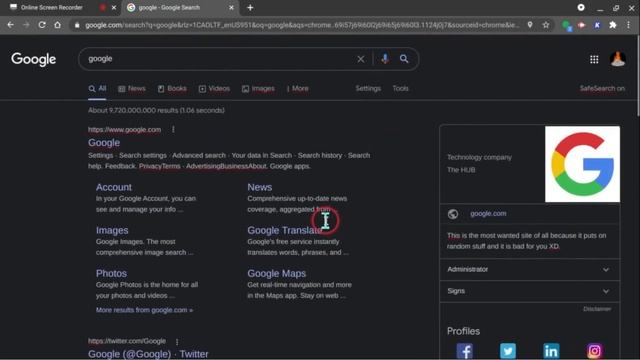The width and height of the screenshot is (640, 360).
Task: Open the More search filters dropdown
Action: click(x=298, y=89)
